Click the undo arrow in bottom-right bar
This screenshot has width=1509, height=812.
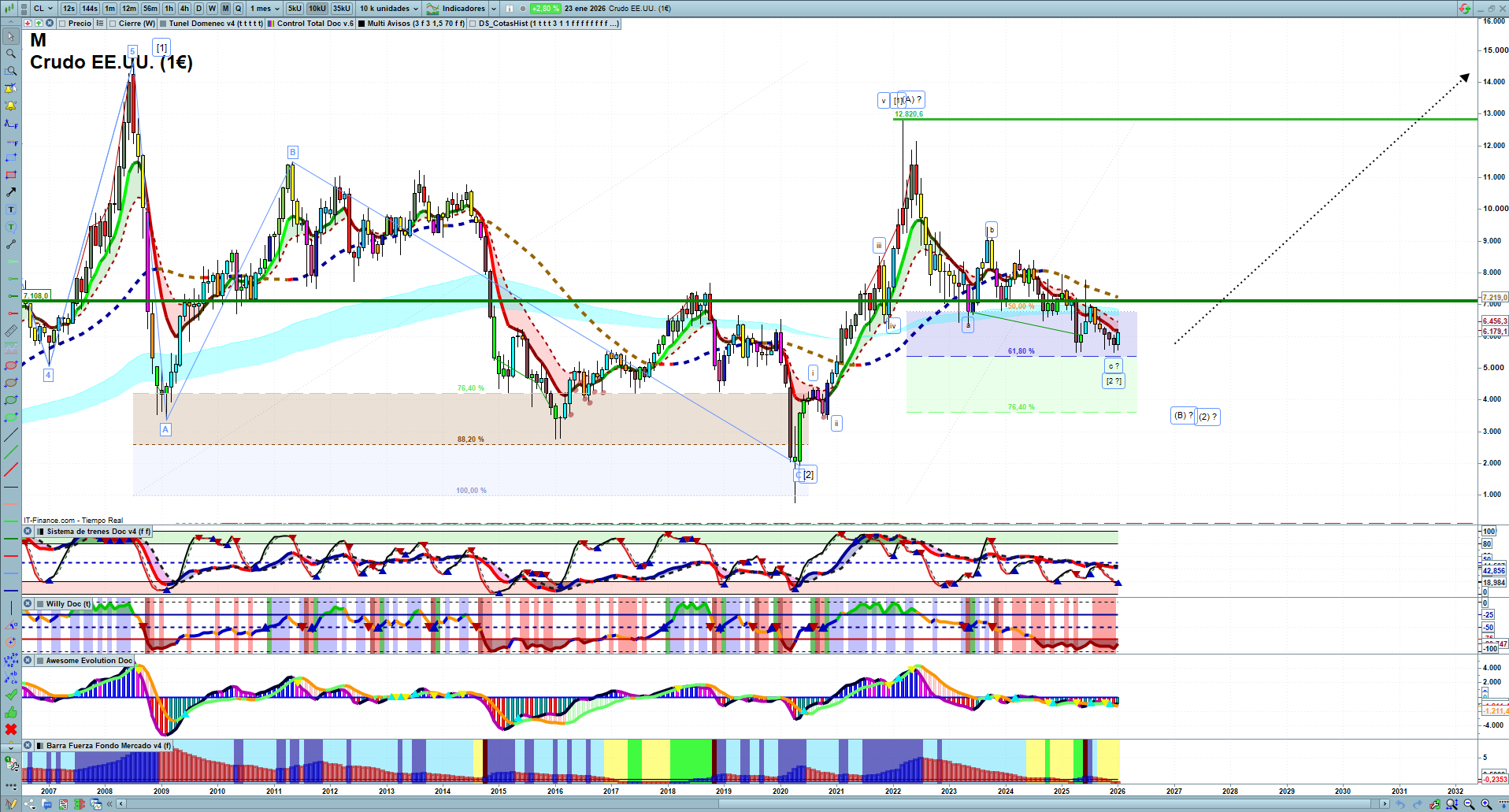point(1400,804)
